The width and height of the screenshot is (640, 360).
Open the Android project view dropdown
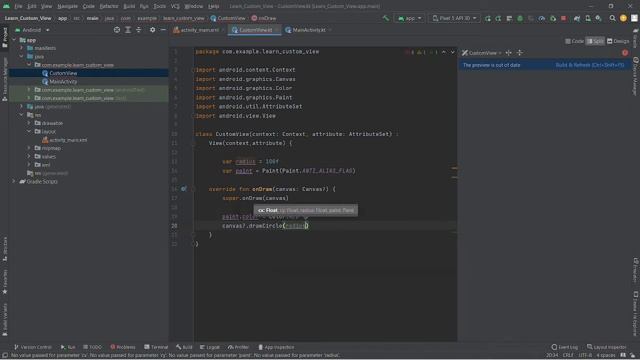click(x=32, y=30)
